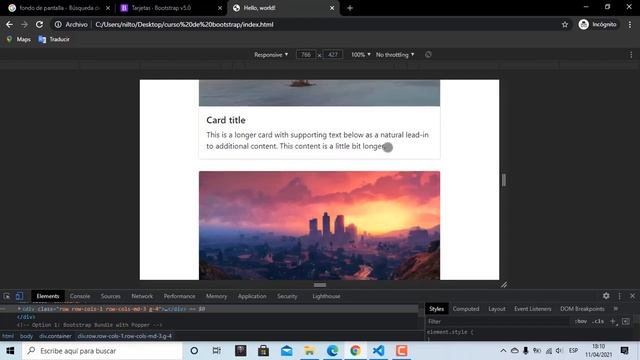The image size is (640, 360).
Task: Toggle the :hov element state button
Action: (581, 322)
